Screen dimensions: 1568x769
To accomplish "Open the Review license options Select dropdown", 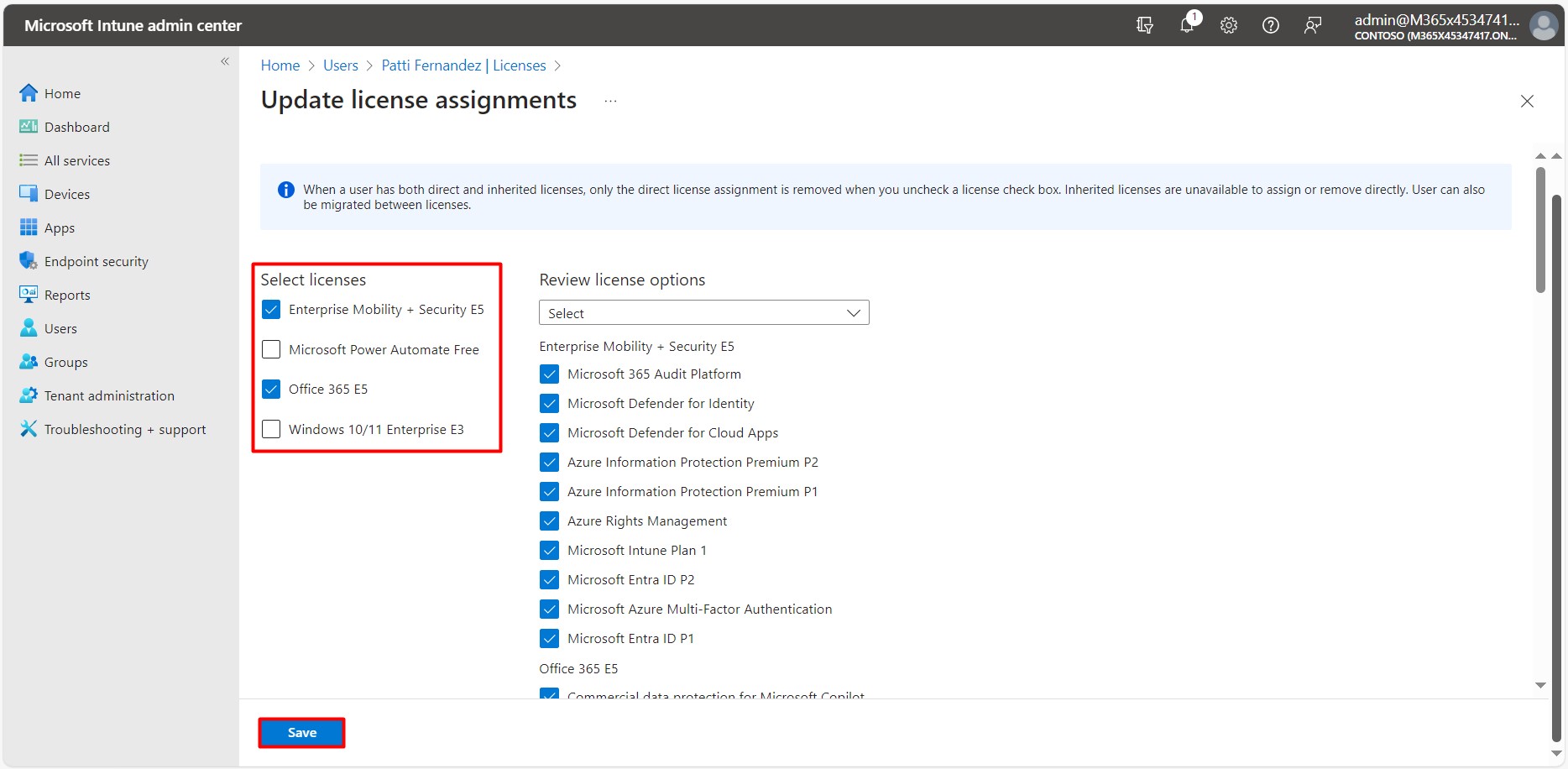I will [703, 313].
